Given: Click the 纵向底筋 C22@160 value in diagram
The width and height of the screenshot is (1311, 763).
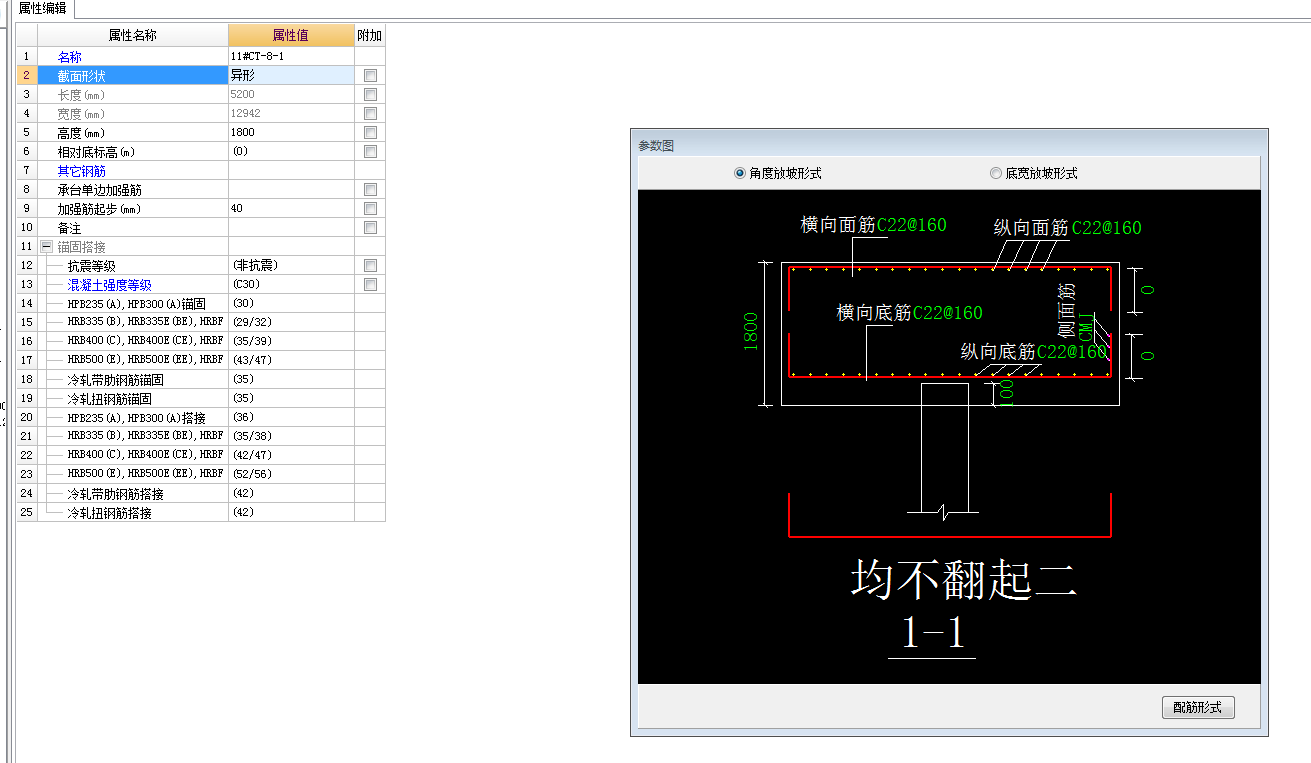Looking at the screenshot, I should click(1072, 352).
